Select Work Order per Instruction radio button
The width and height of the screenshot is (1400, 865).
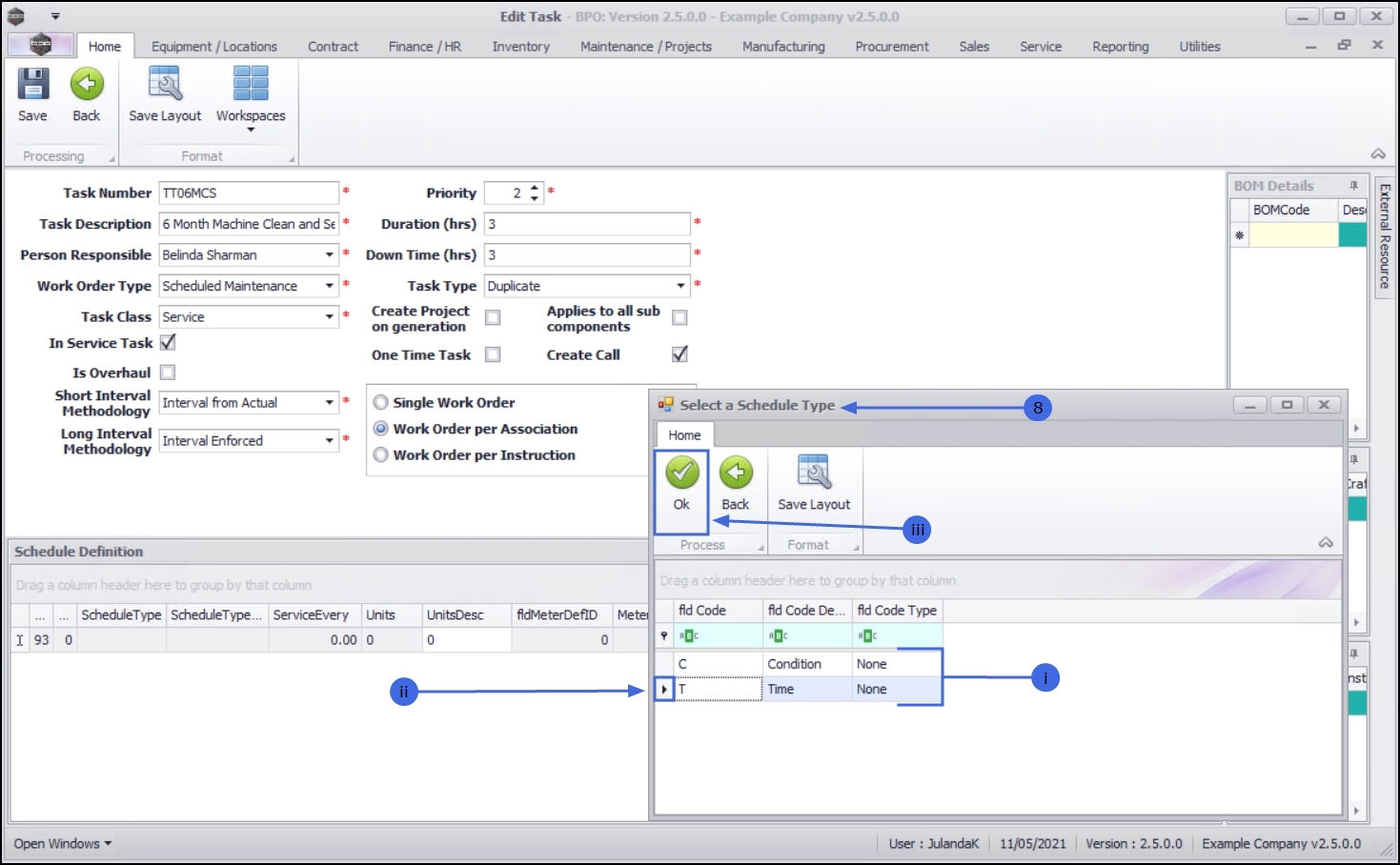(381, 455)
